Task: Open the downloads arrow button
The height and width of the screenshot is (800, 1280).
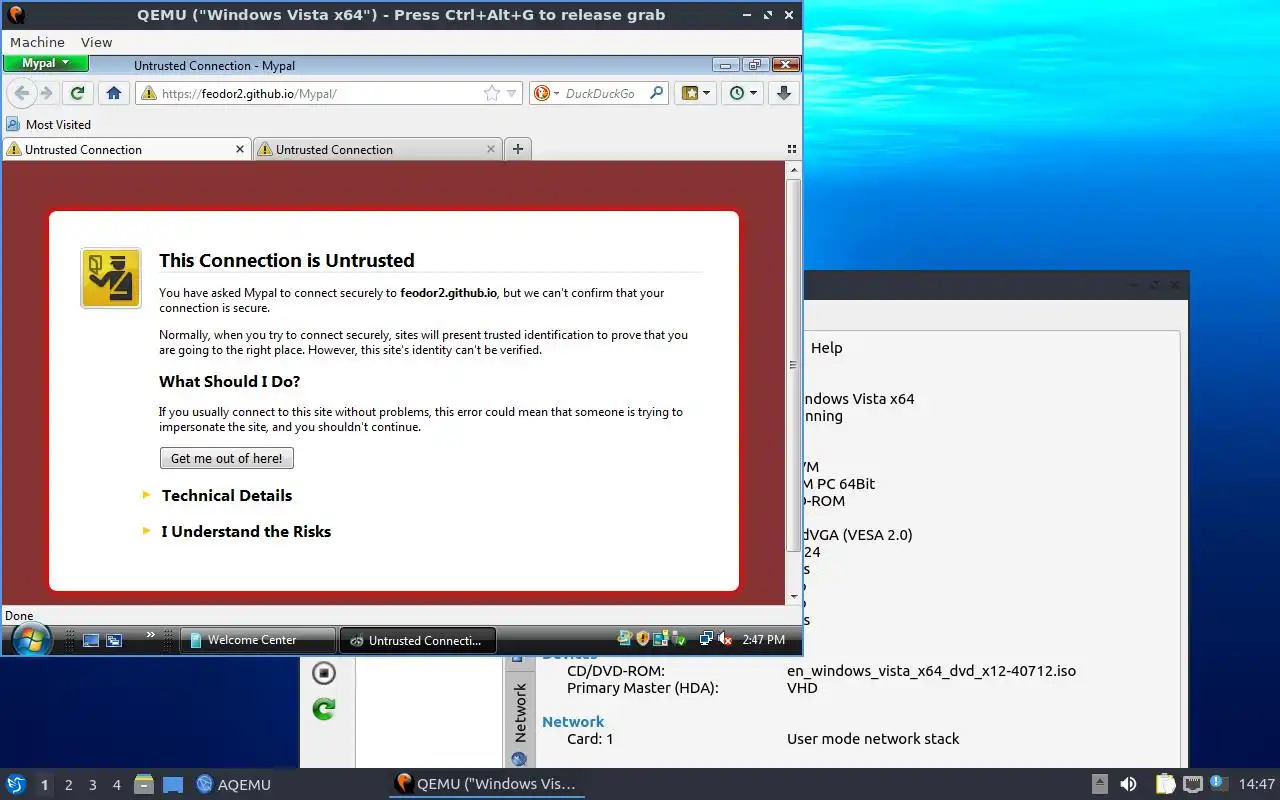Action: pos(783,93)
